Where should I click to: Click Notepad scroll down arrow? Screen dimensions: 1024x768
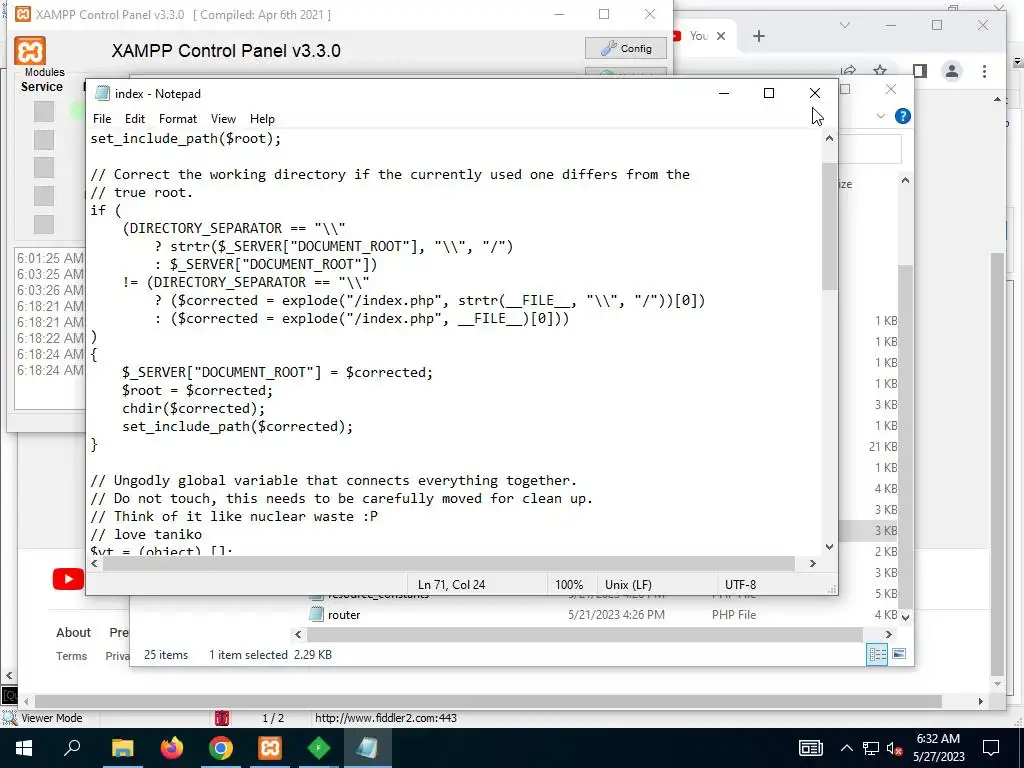pyautogui.click(x=829, y=547)
